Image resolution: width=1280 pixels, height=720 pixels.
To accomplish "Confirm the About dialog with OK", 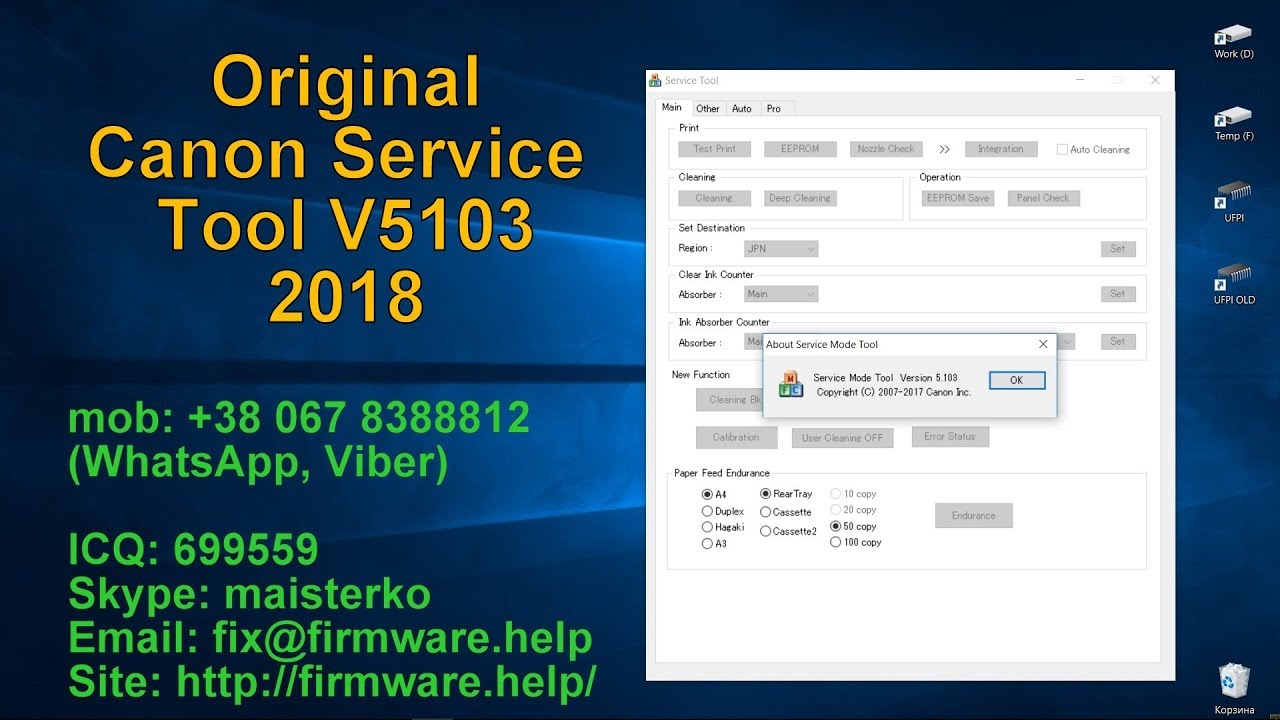I will coord(1017,380).
